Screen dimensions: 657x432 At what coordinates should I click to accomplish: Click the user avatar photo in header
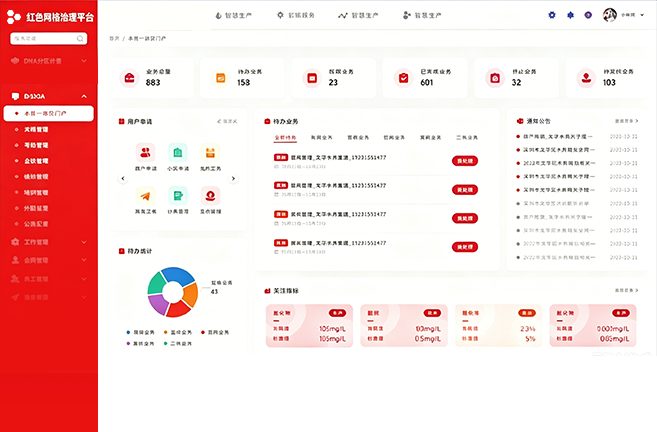click(609, 15)
